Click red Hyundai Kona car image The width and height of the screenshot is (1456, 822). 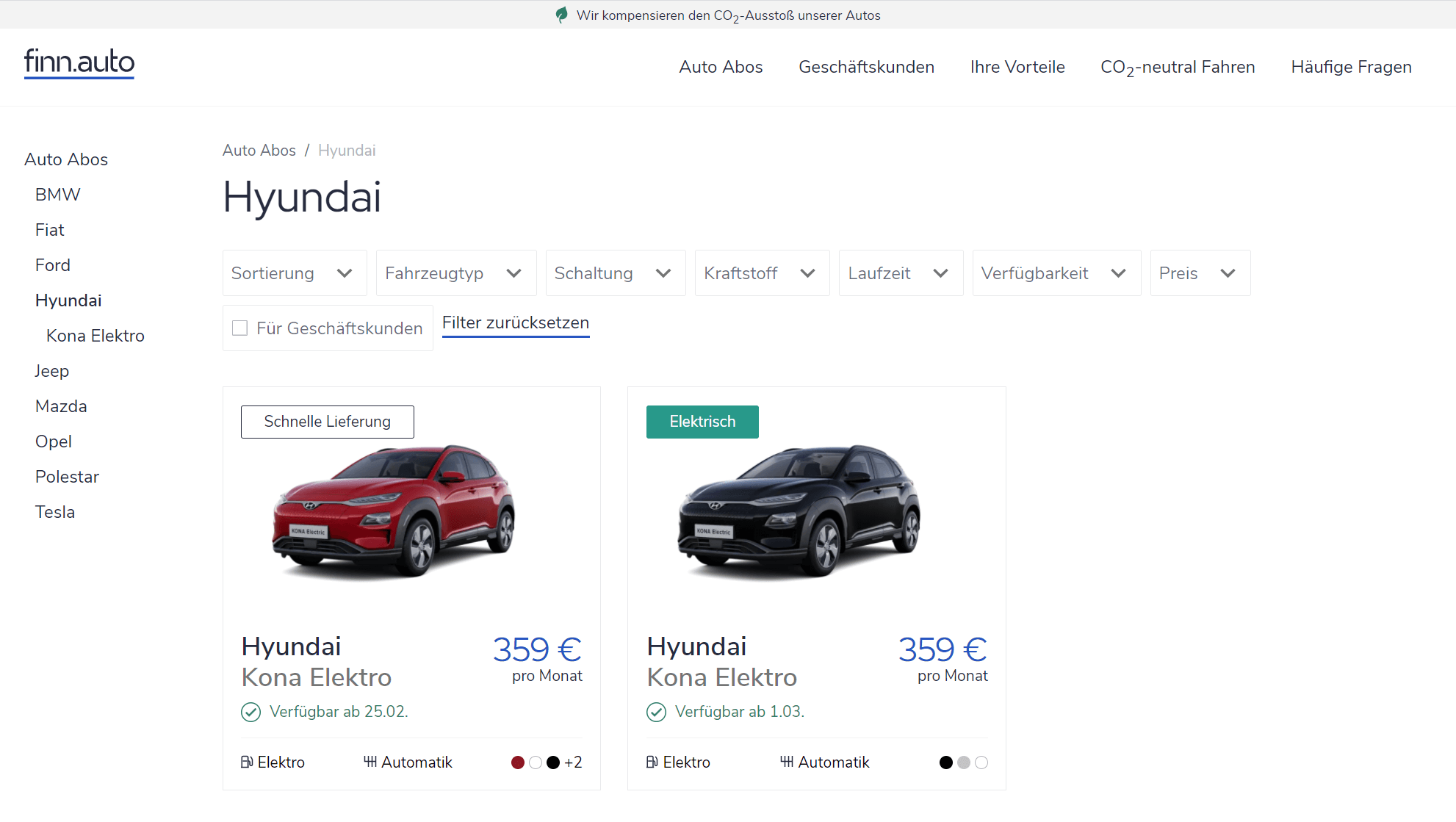(394, 512)
